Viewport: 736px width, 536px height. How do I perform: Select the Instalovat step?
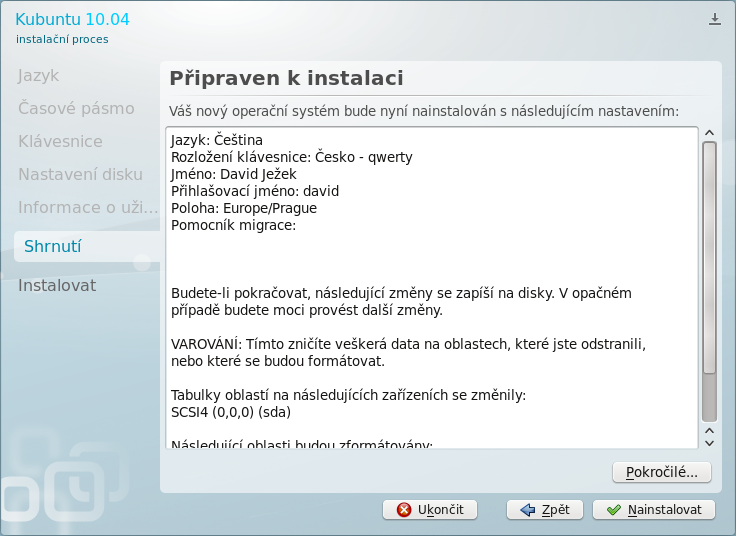[57, 285]
